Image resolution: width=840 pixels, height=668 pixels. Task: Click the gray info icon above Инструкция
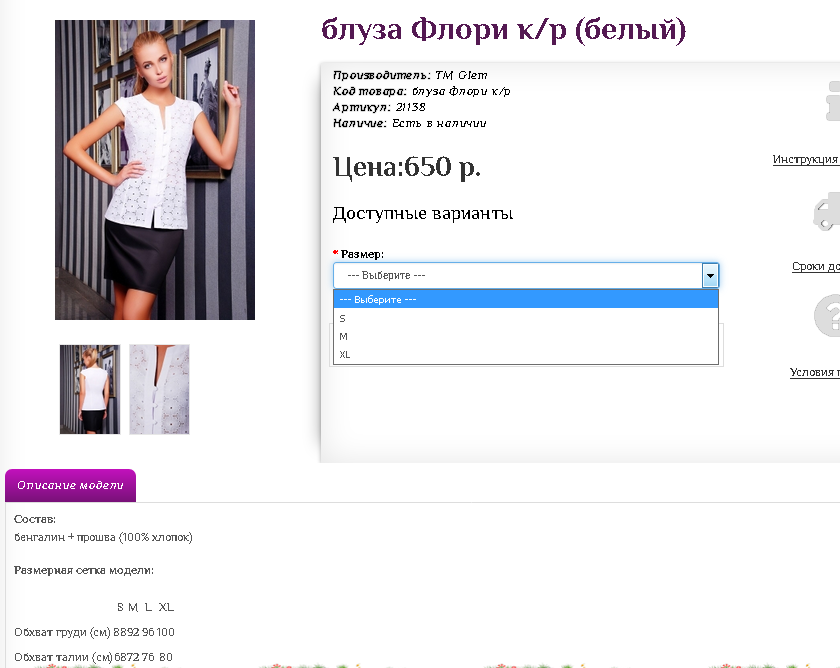click(x=830, y=103)
